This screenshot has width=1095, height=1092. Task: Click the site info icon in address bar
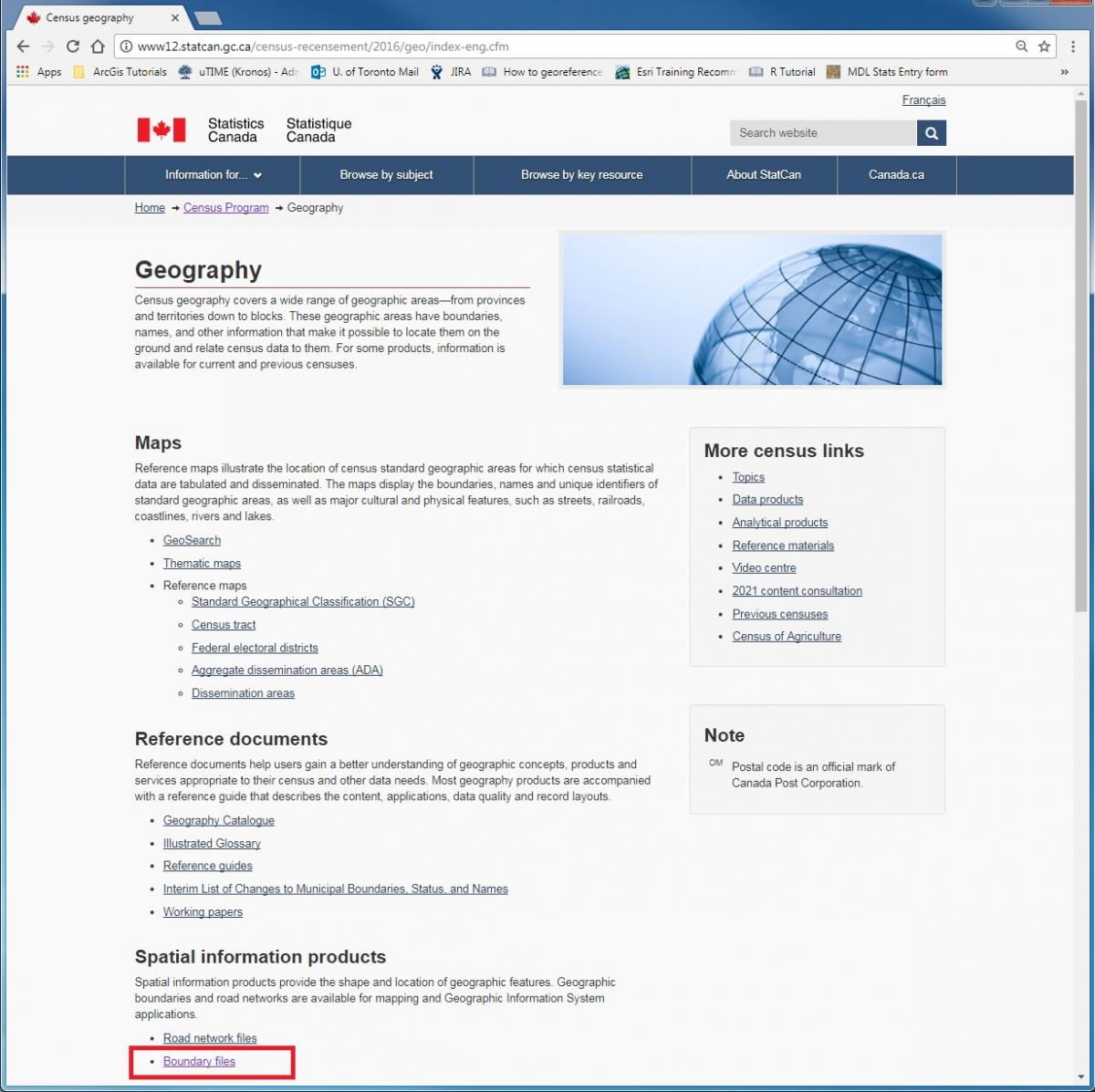pos(126,47)
